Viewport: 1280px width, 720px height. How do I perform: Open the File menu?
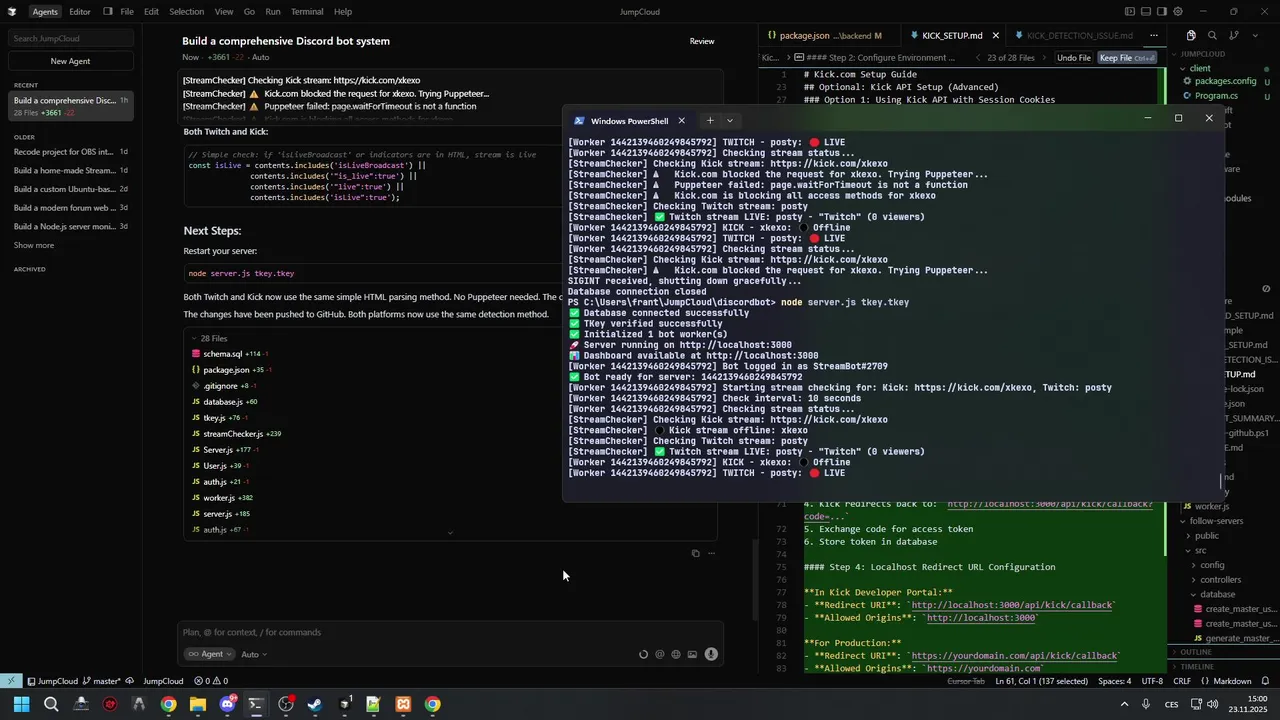pyautogui.click(x=127, y=12)
